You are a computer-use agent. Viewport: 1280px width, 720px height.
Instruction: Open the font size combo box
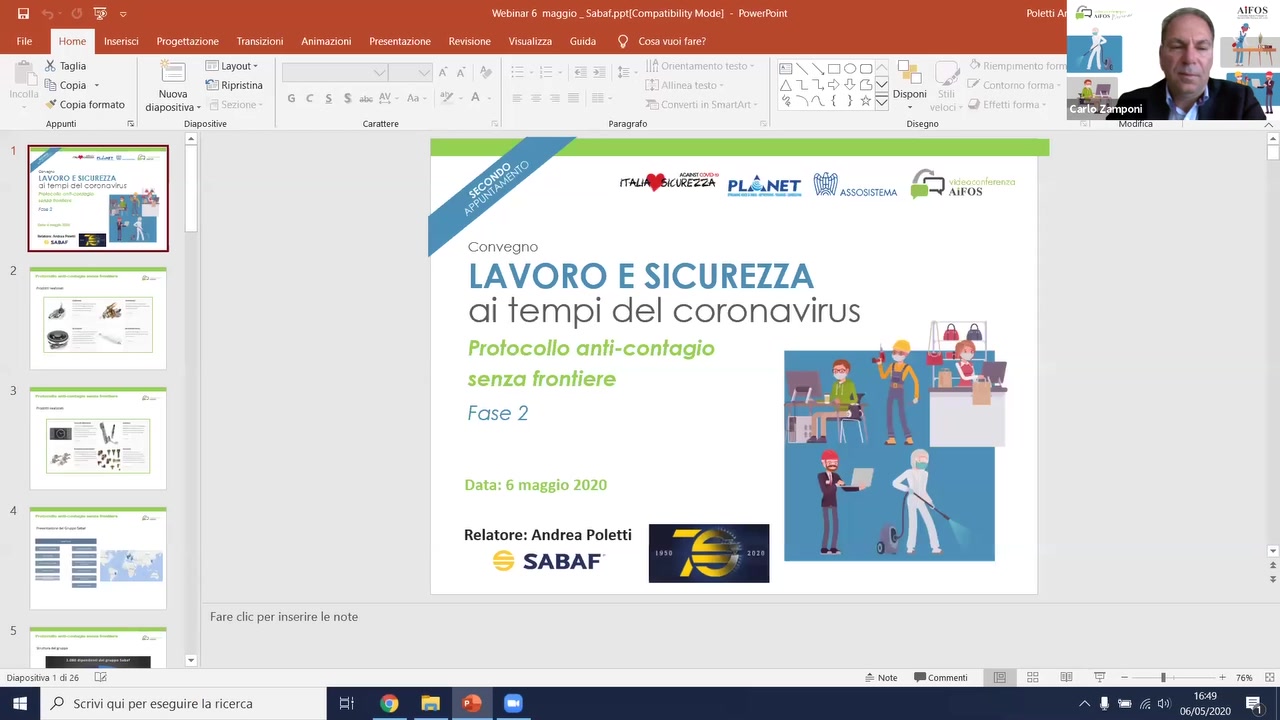click(x=410, y=72)
